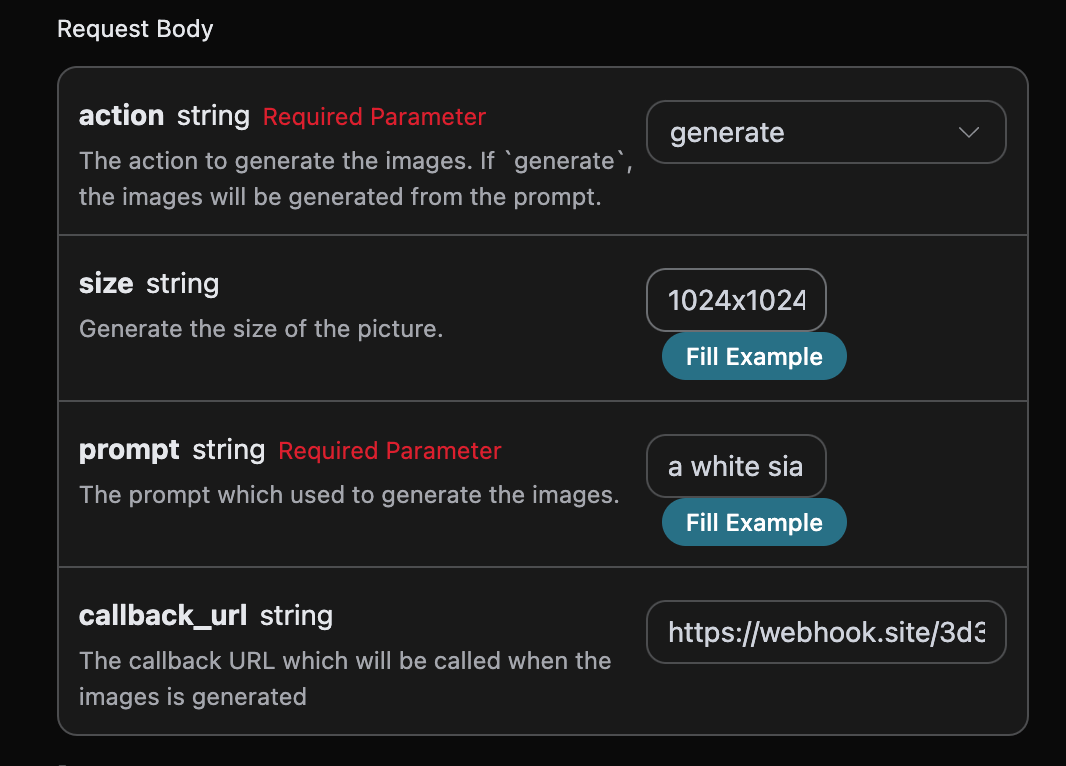Click string type label next to callback_url
This screenshot has width=1066, height=766.
coord(296,616)
